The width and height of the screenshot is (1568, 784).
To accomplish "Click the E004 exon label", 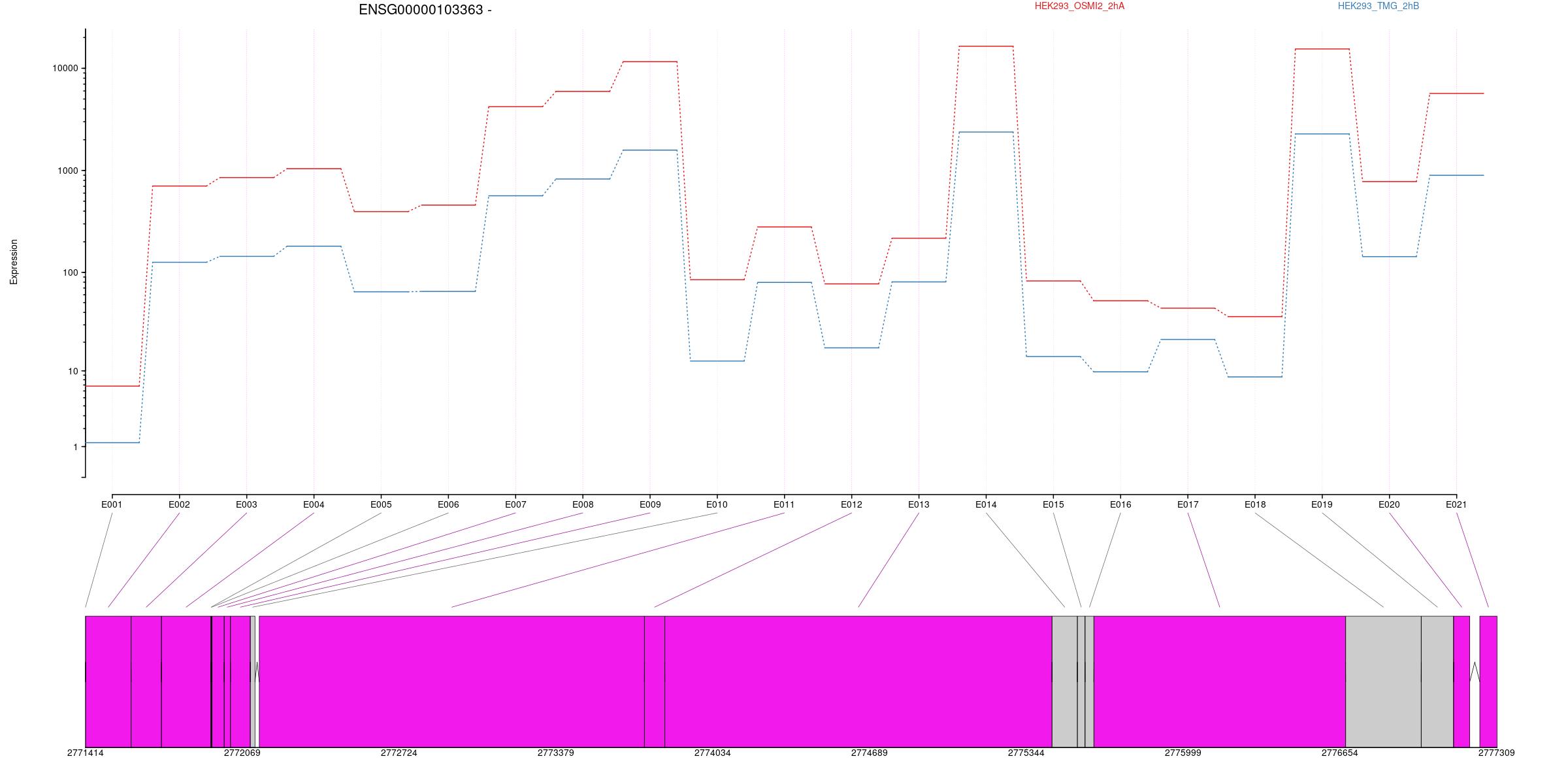I will click(314, 504).
